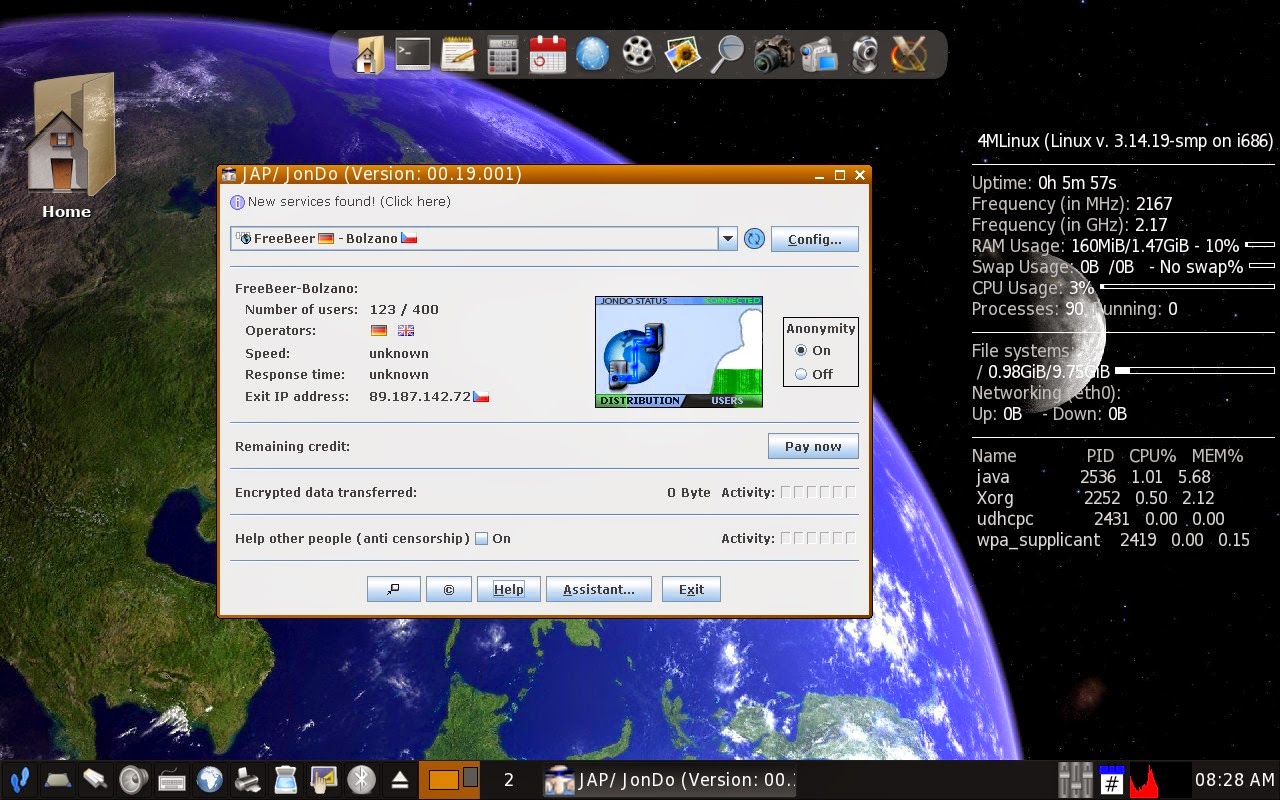Click the eject icon in the taskbar

[400, 779]
